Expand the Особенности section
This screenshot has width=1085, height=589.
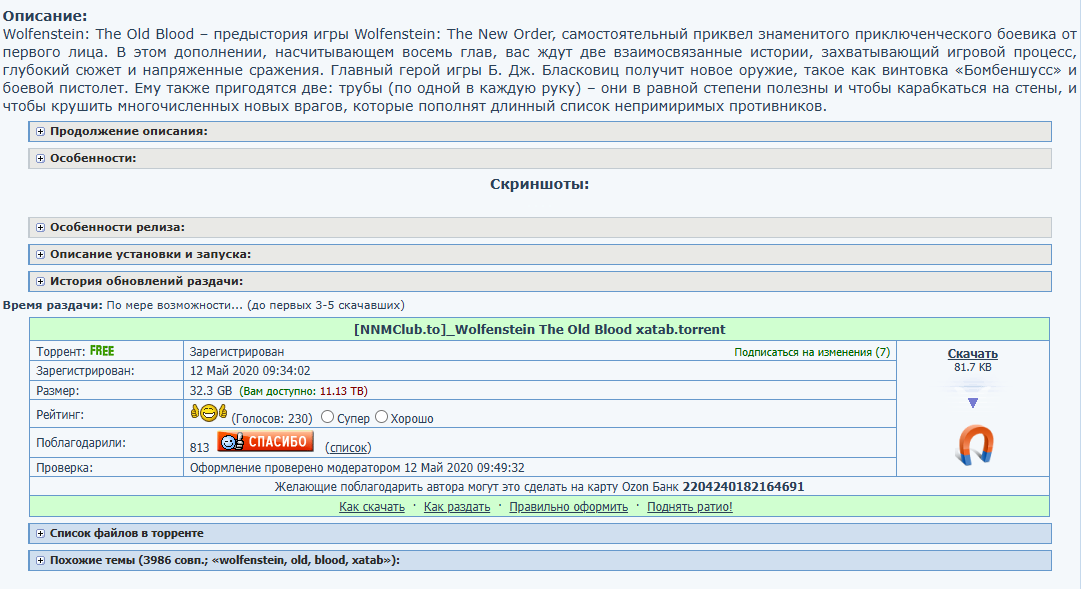(x=540, y=158)
